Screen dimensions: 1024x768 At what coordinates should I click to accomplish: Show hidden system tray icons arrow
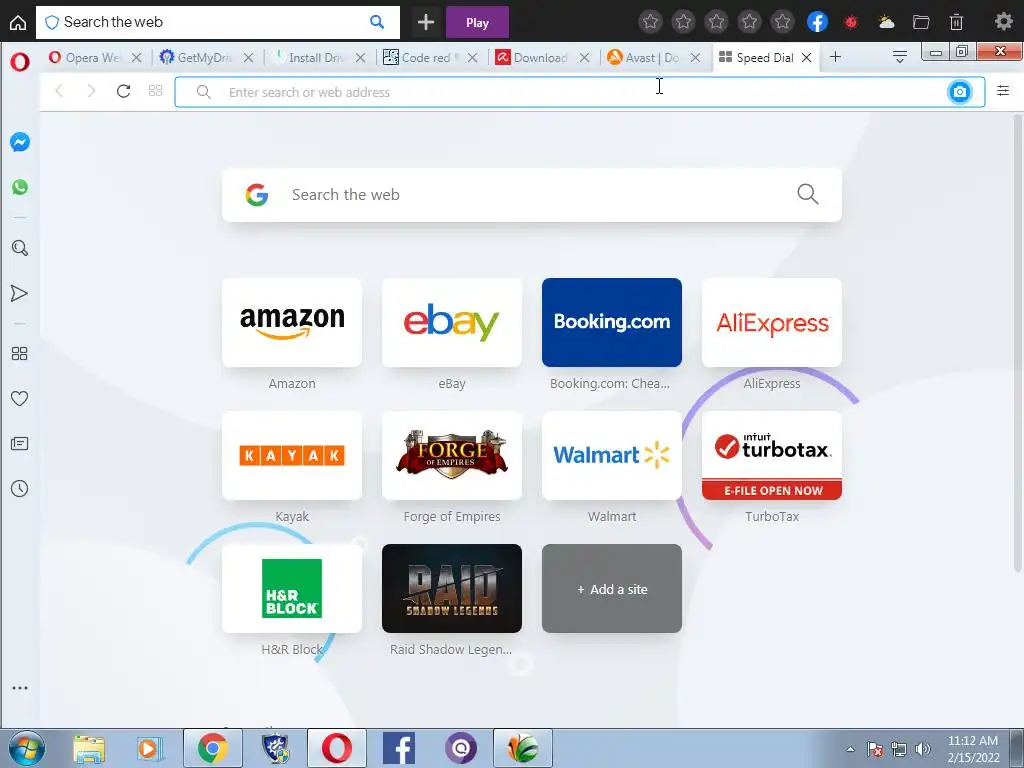[850, 749]
